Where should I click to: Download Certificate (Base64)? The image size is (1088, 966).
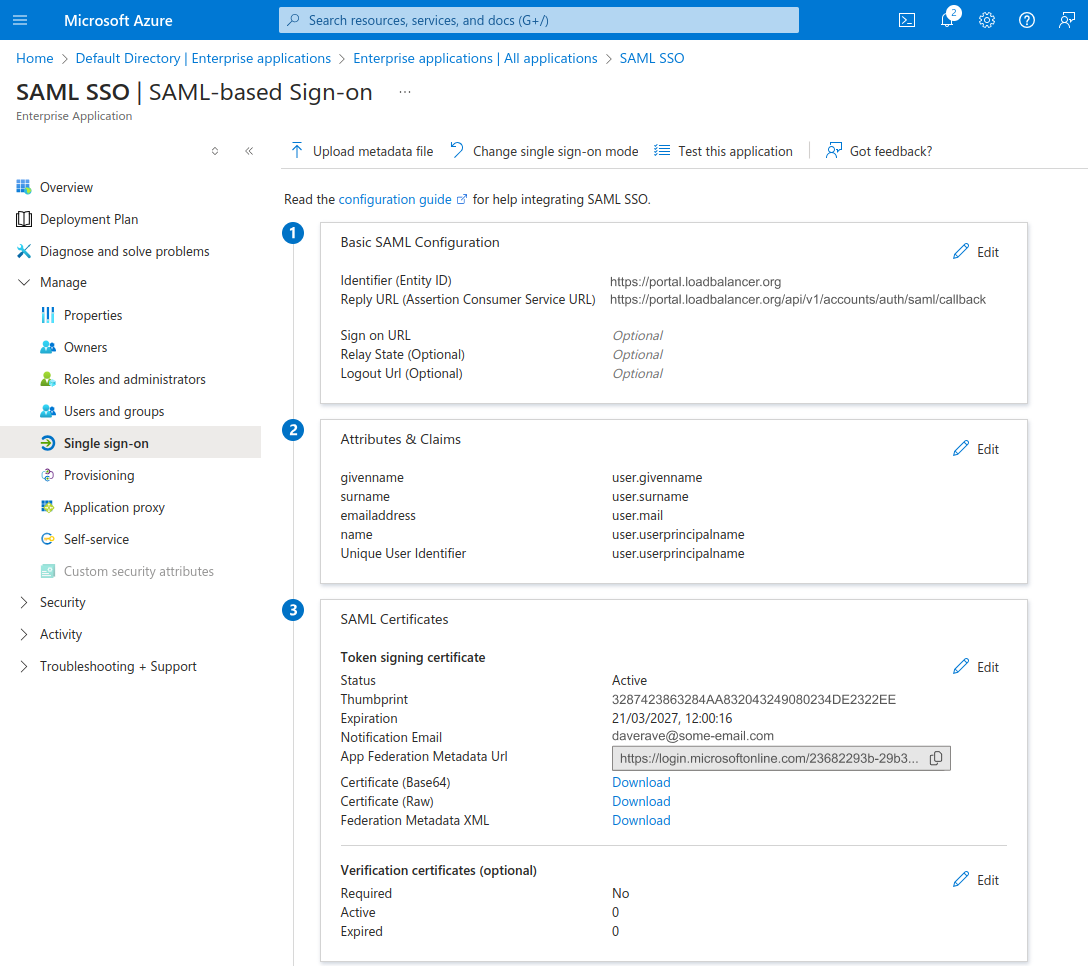(641, 782)
